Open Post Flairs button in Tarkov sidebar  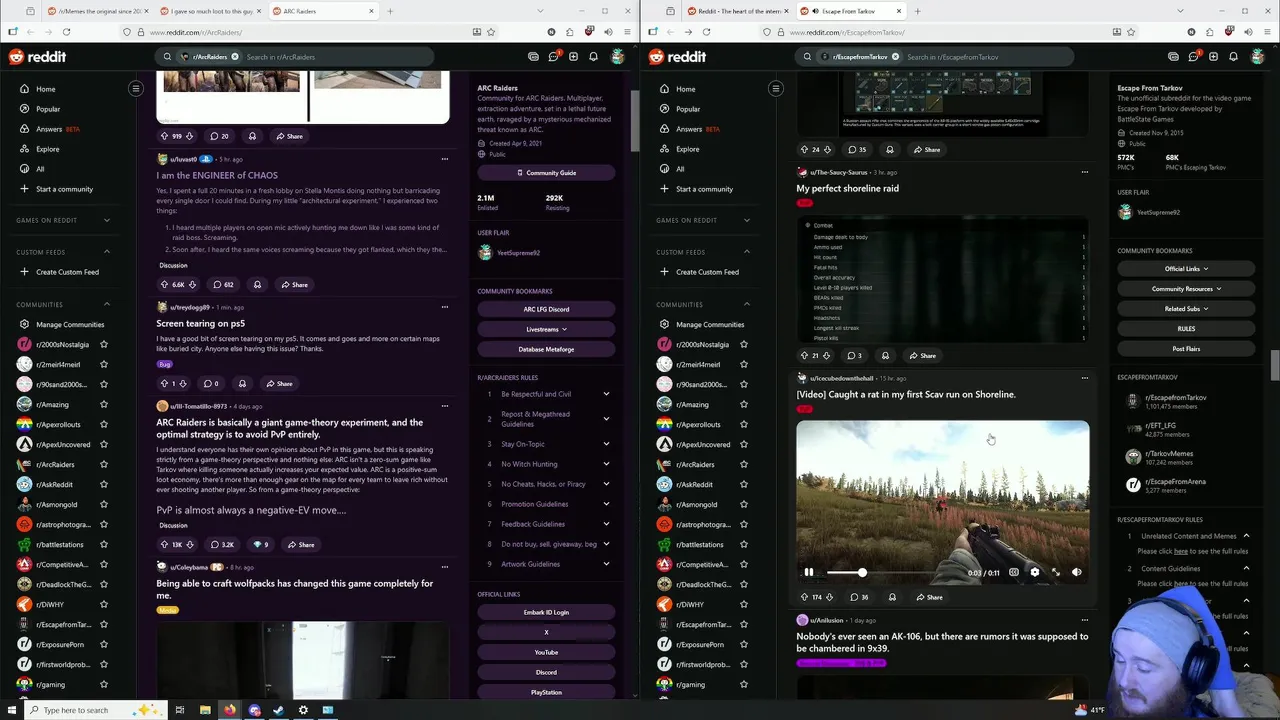(x=1186, y=349)
